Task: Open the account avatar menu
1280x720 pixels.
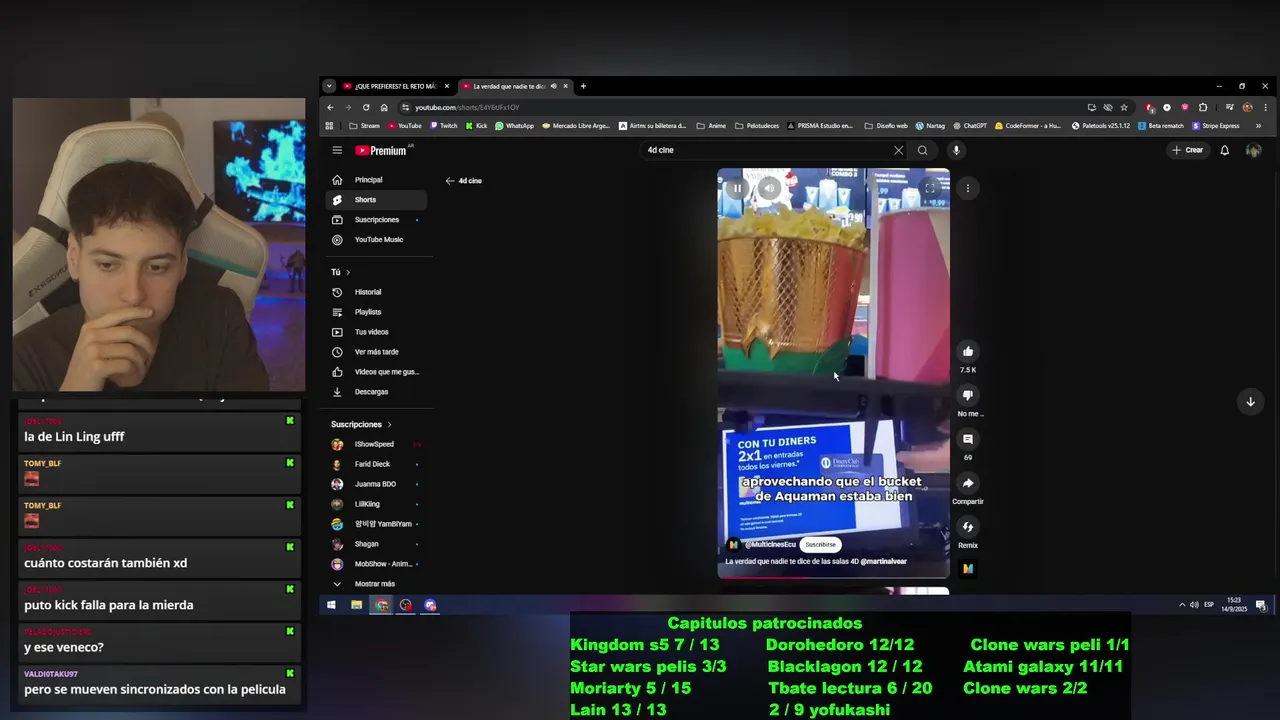Action: pos(1253,150)
